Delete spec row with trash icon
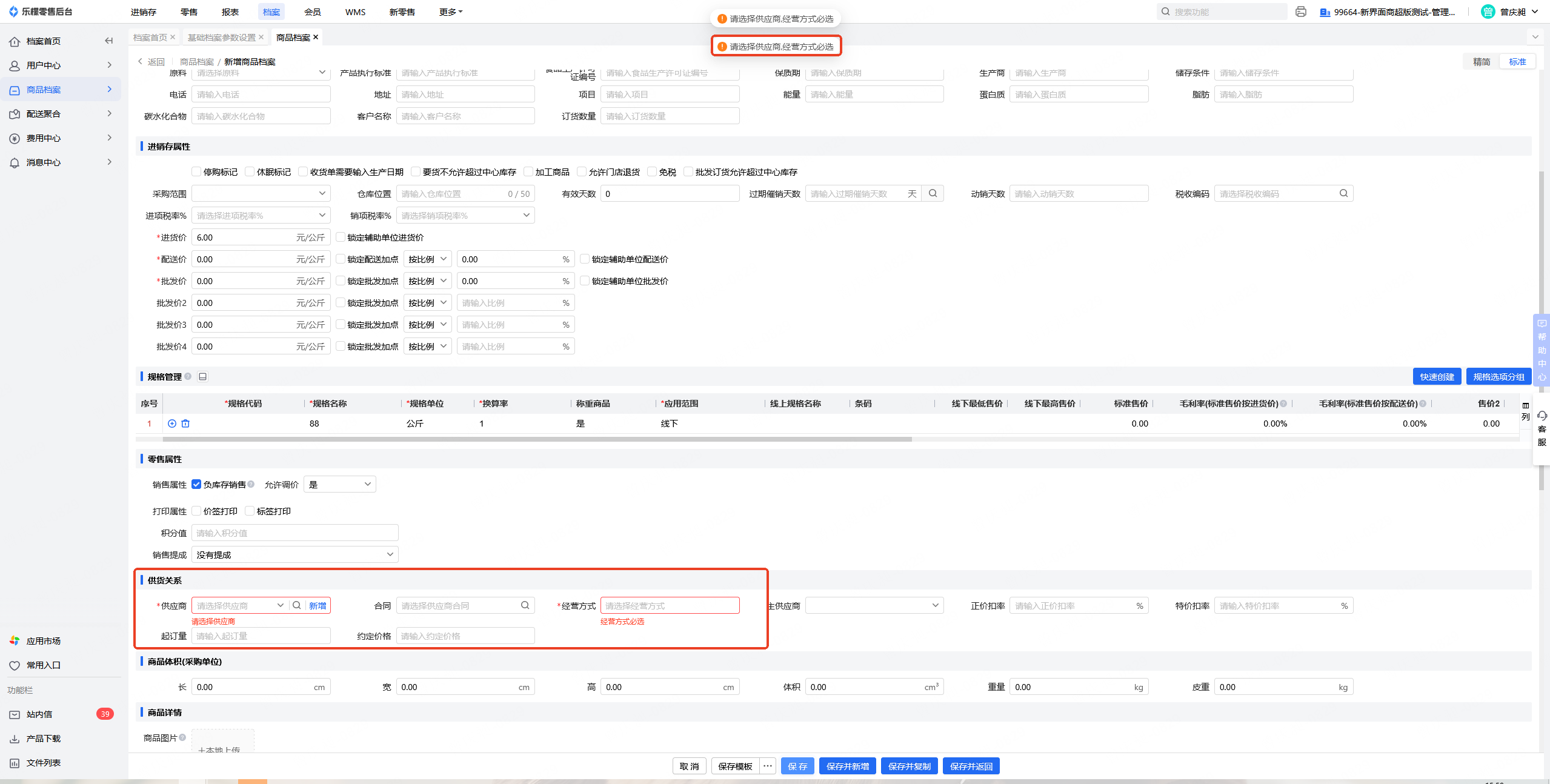The height and width of the screenshot is (784, 1550). pos(185,424)
